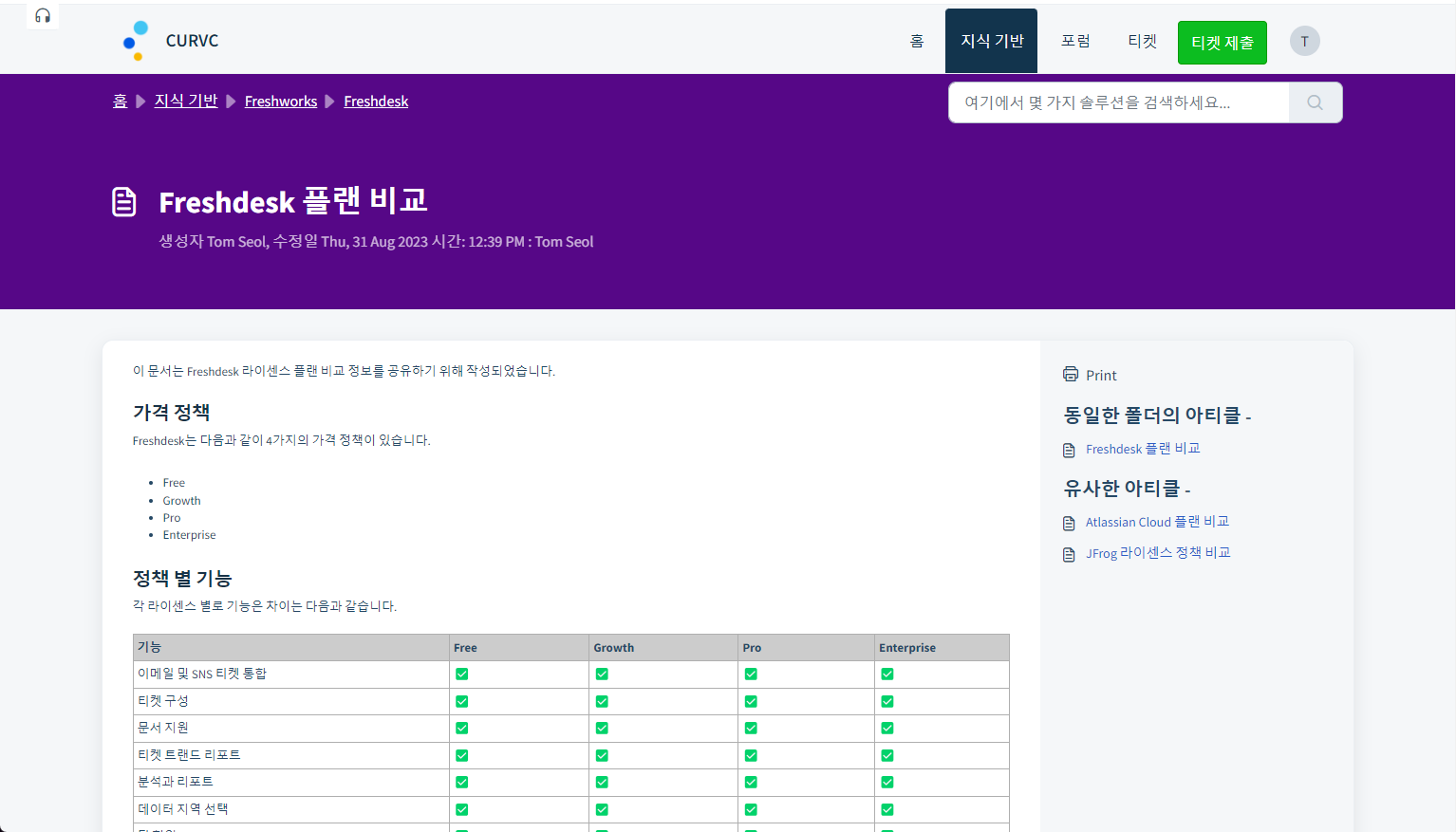Click the green 티켓 제출 button

coord(1223,43)
